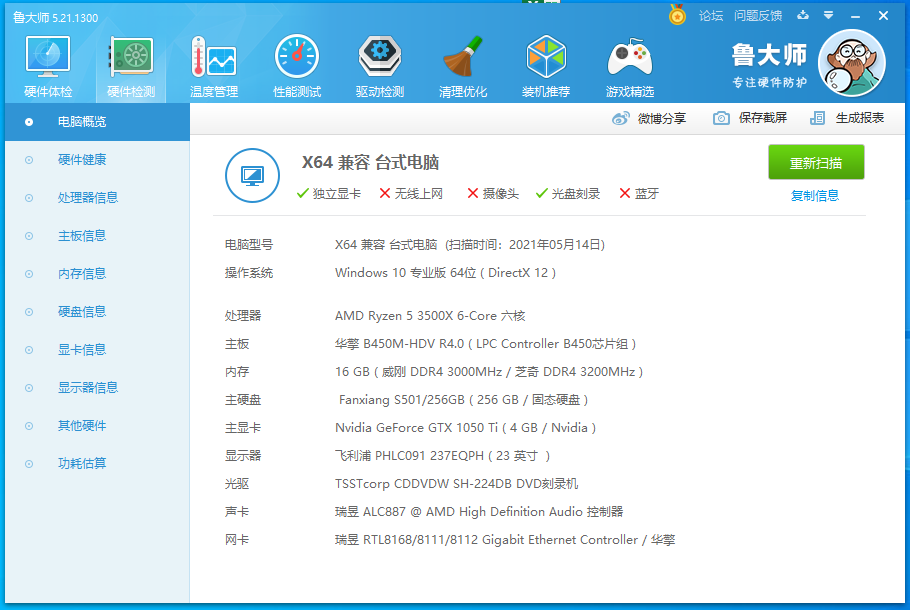The image size is (910, 610).
Task: Open 温度管理 temperature management
Action: tap(214, 67)
